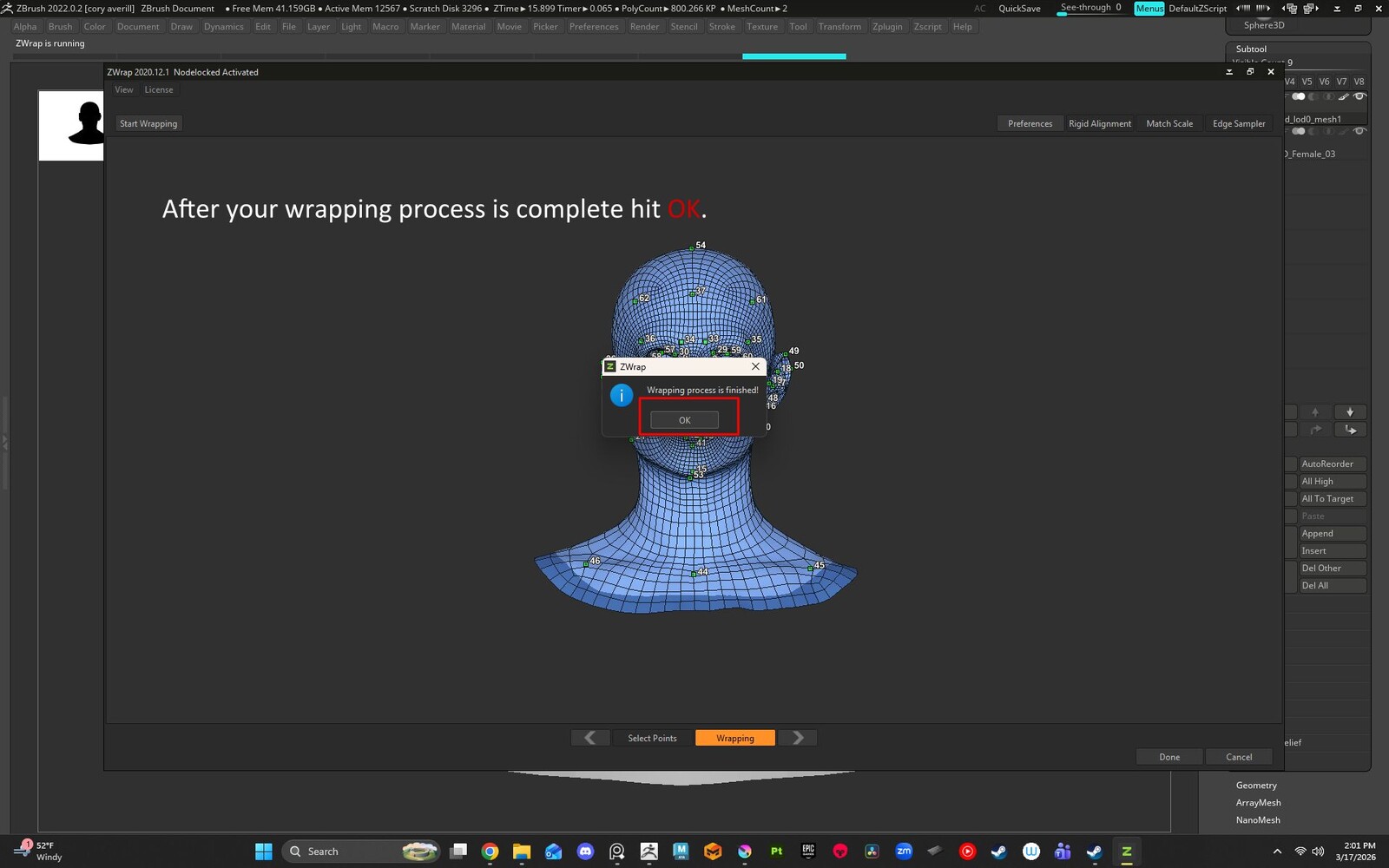Click the Del All button
Viewport: 1389px width, 868px height.
(1333, 586)
